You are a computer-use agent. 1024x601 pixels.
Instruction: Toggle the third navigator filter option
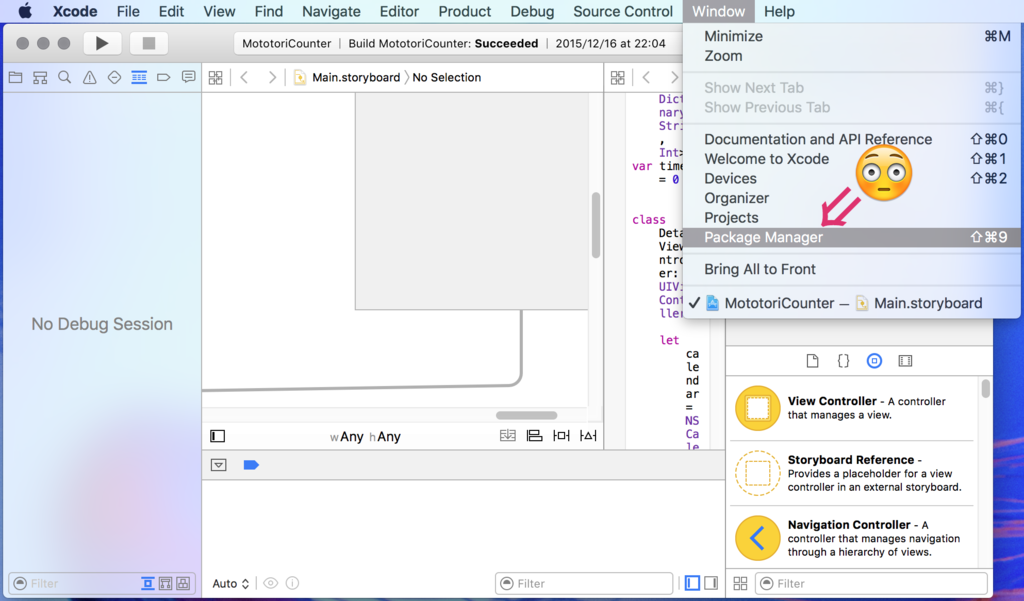coord(183,583)
